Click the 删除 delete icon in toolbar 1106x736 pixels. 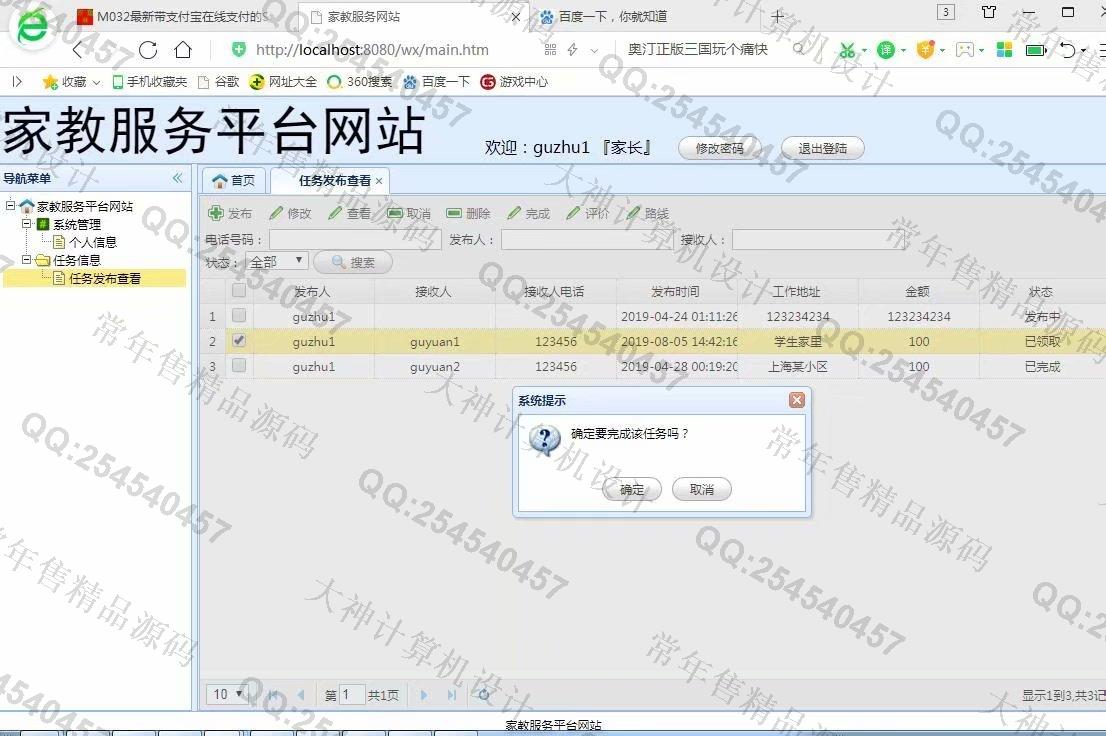tap(454, 213)
